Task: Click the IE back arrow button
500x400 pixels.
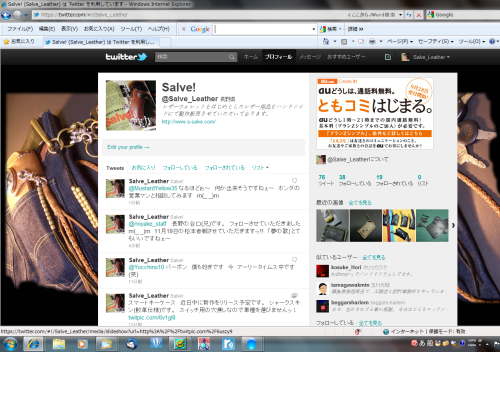Action: click(6, 15)
